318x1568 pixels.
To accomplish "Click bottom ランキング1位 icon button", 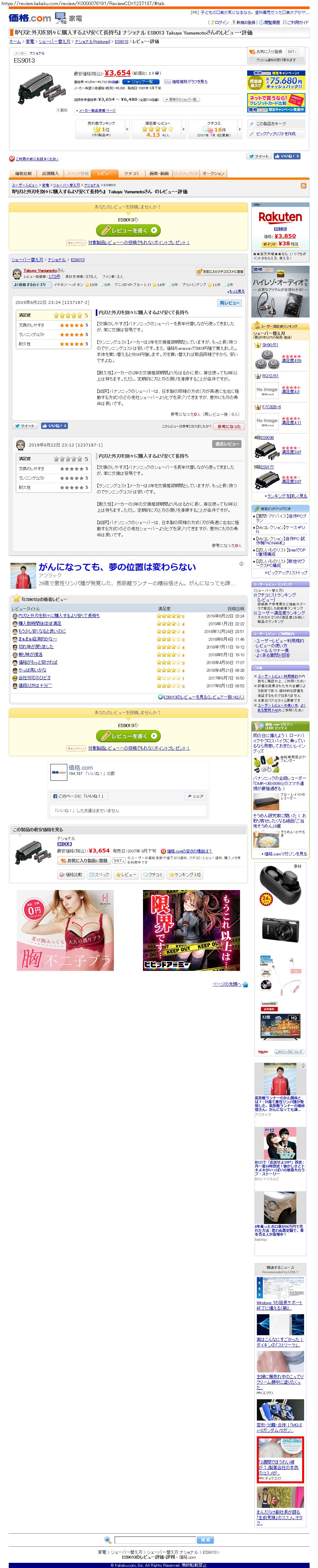I will 185,875.
